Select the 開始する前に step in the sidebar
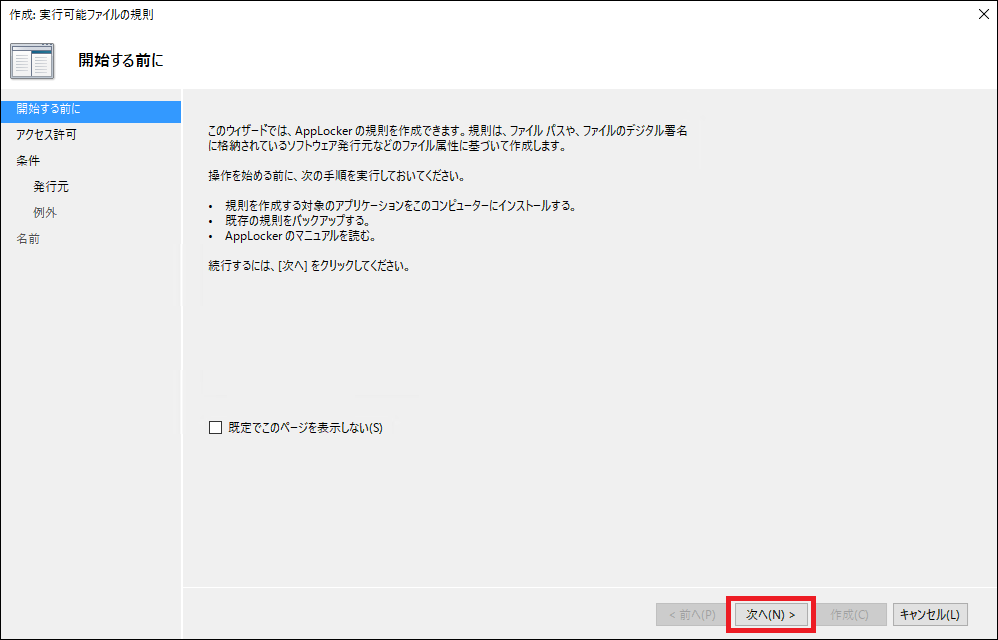The width and height of the screenshot is (998, 640). coord(49,109)
